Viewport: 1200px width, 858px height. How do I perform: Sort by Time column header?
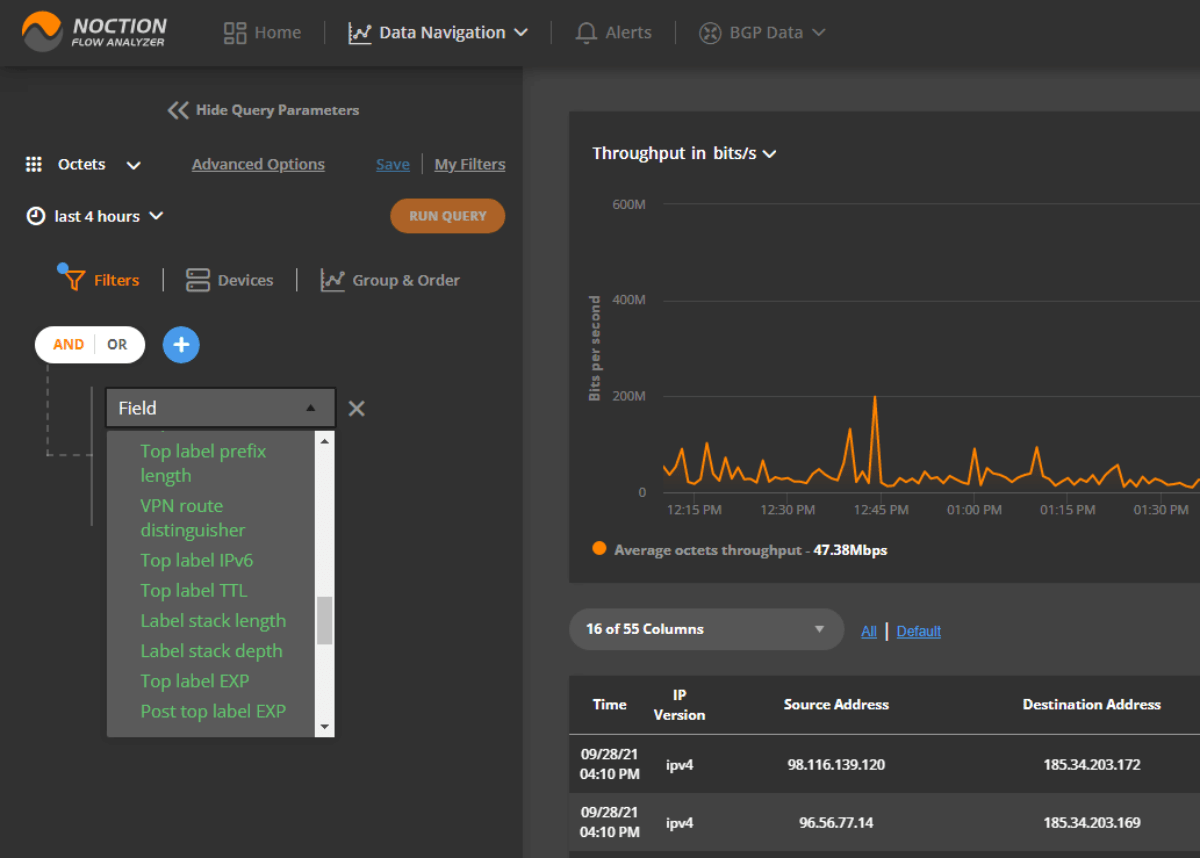click(x=609, y=704)
